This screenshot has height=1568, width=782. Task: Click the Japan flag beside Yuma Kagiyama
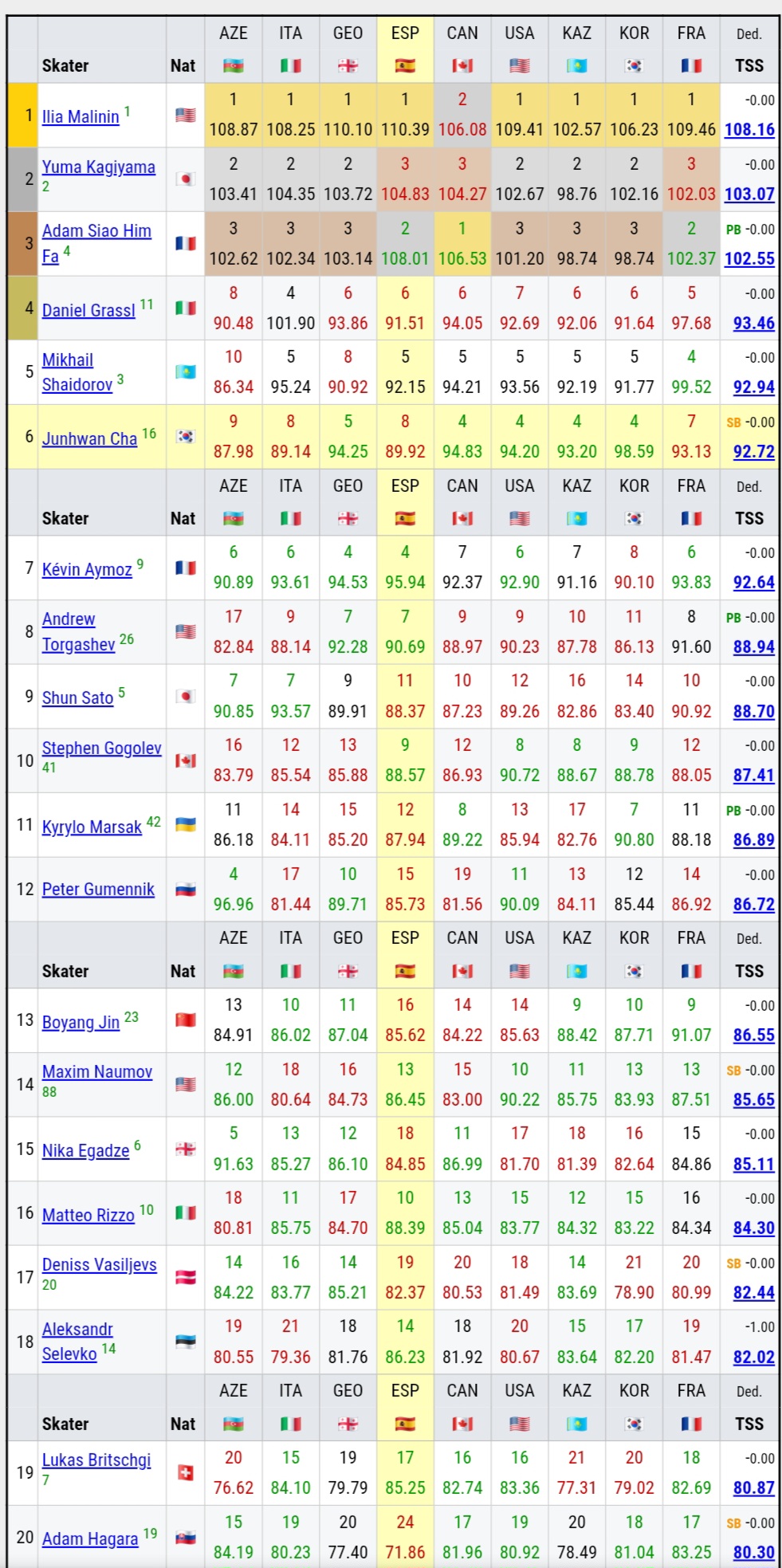click(x=185, y=179)
